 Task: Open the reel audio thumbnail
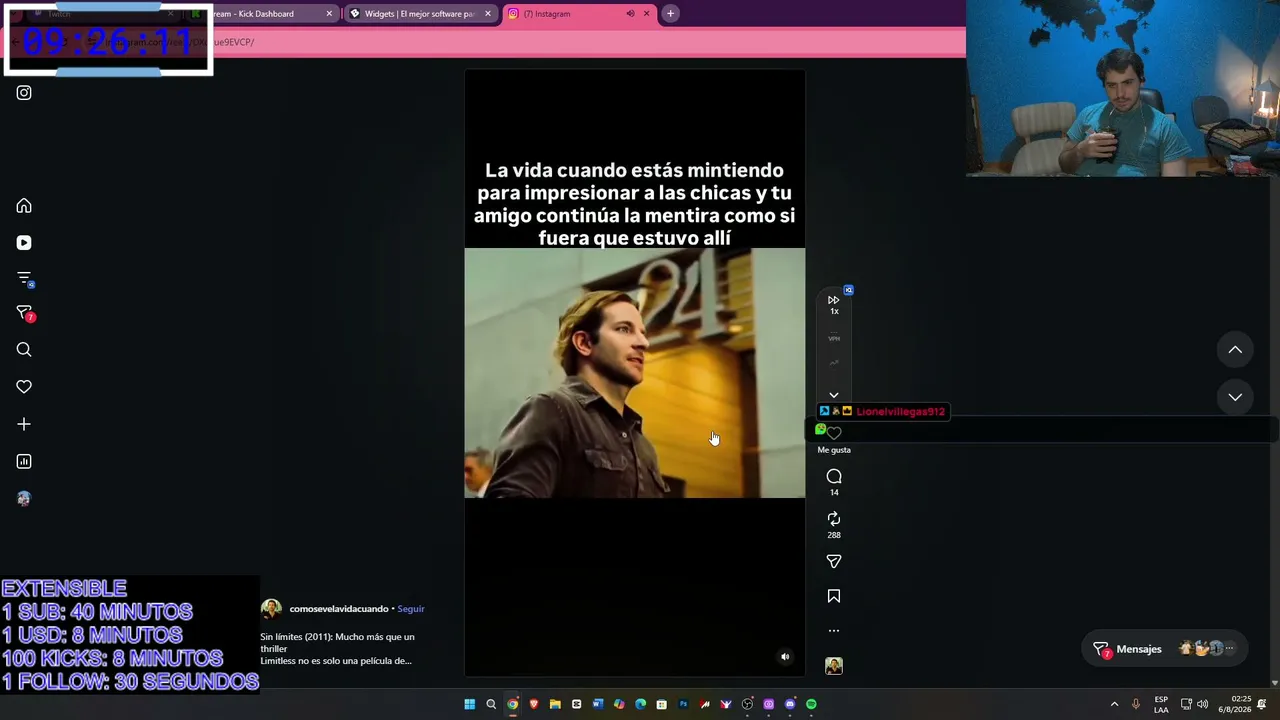834,666
